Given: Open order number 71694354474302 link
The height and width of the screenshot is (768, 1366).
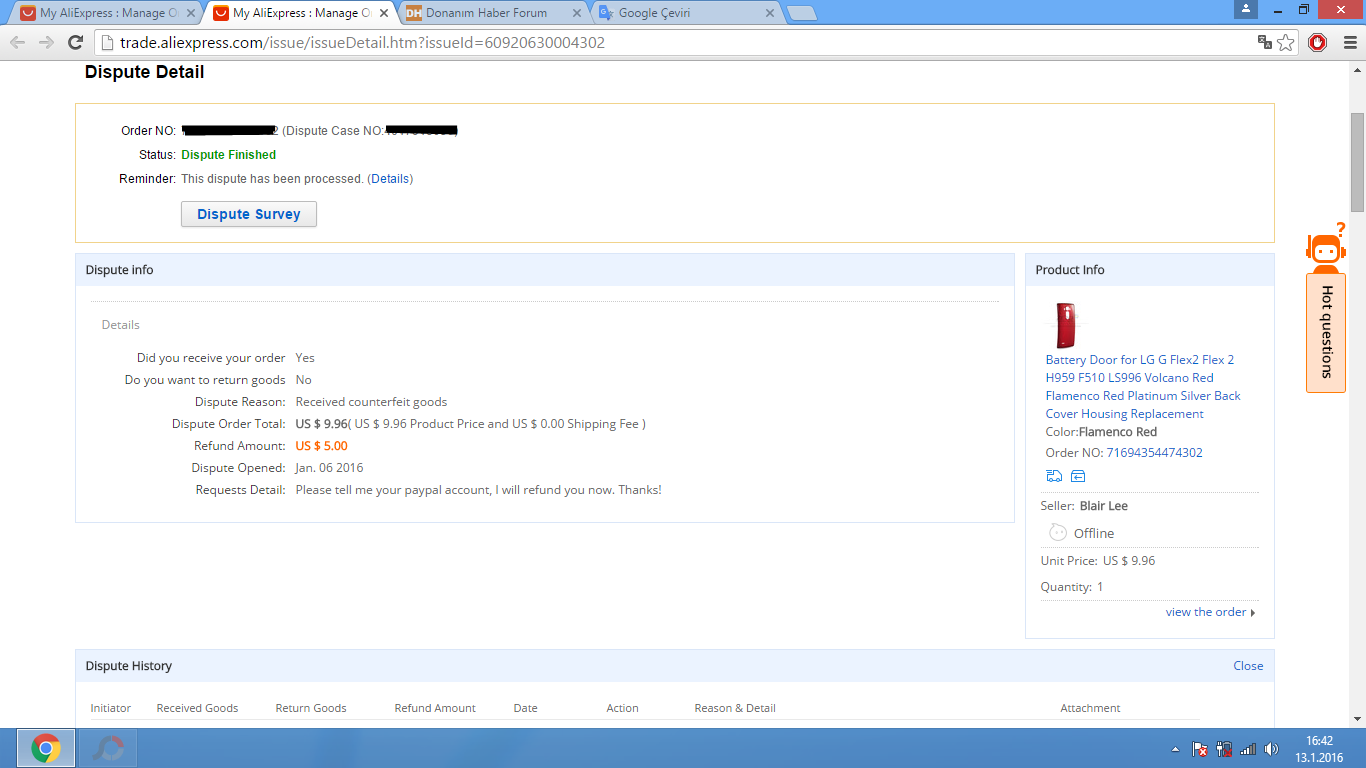Looking at the screenshot, I should tap(1154, 452).
